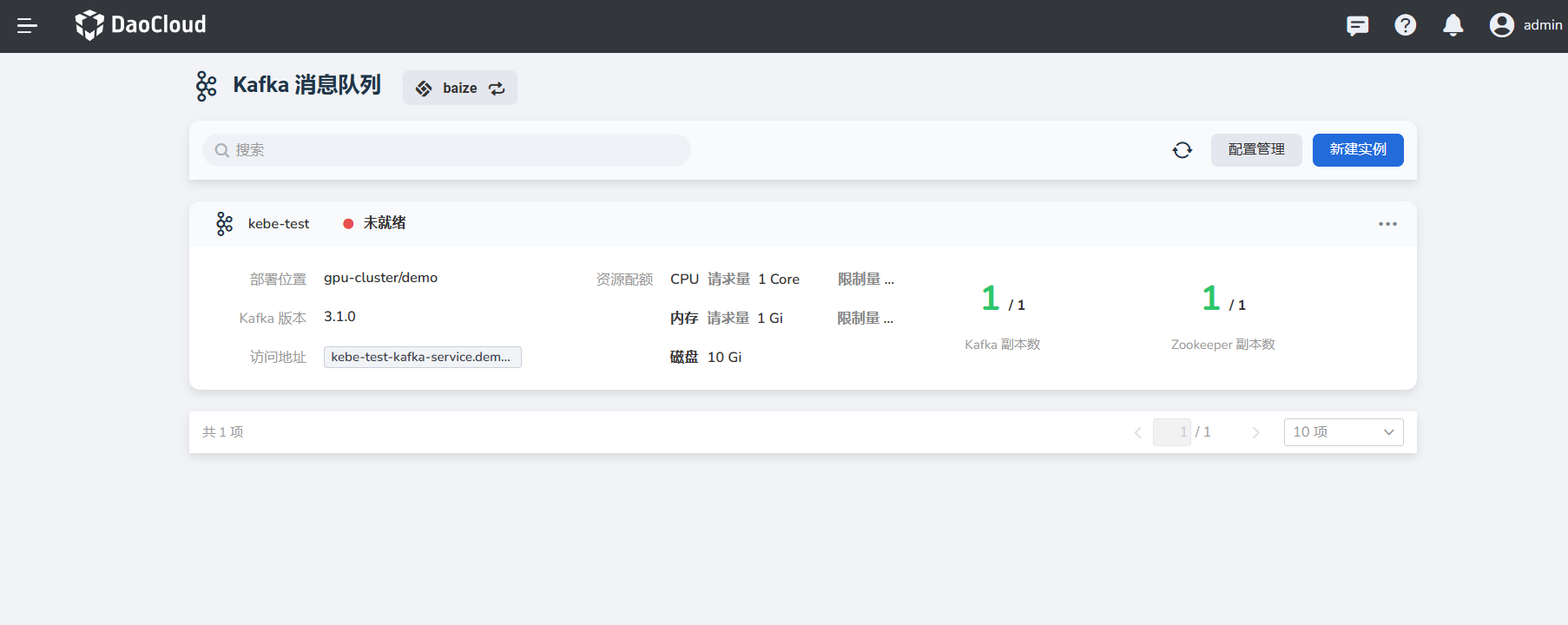This screenshot has width=1568, height=625.
Task: Click the admin user avatar icon
Action: coord(1501,25)
